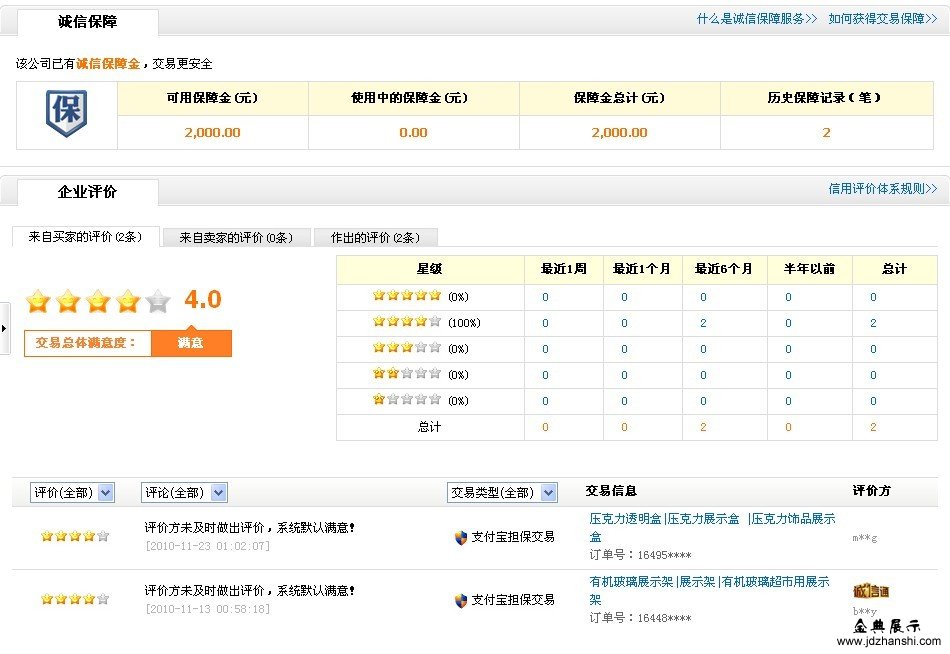Click the reviewer name b**y
Screen dimensions: 950x654
tap(865, 611)
